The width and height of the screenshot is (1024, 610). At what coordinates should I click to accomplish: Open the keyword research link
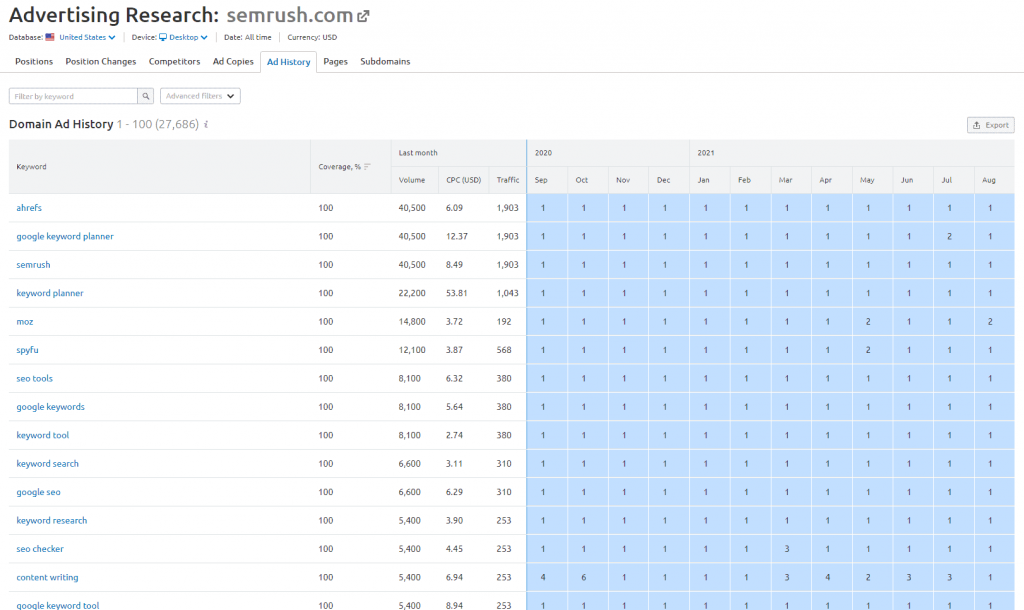[52, 521]
